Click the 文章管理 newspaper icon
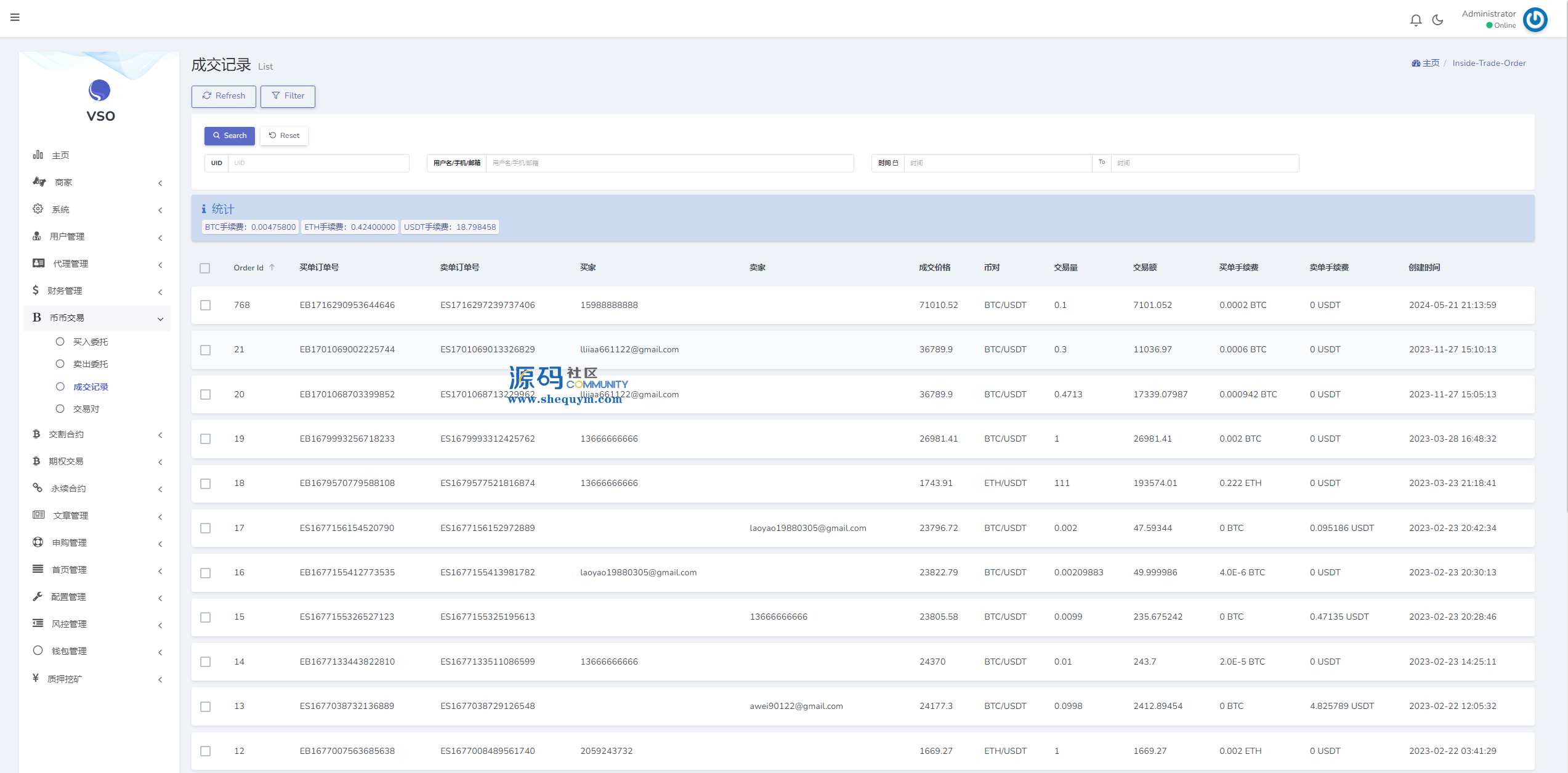The image size is (1568, 773). click(x=39, y=515)
